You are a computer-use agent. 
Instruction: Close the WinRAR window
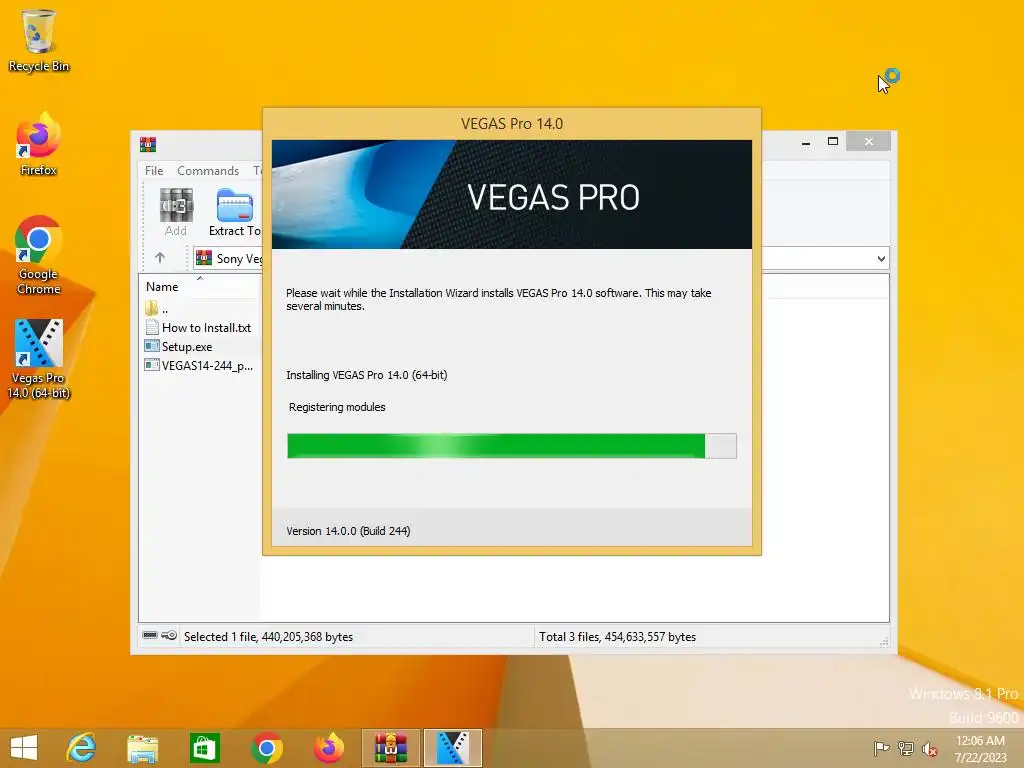click(869, 141)
